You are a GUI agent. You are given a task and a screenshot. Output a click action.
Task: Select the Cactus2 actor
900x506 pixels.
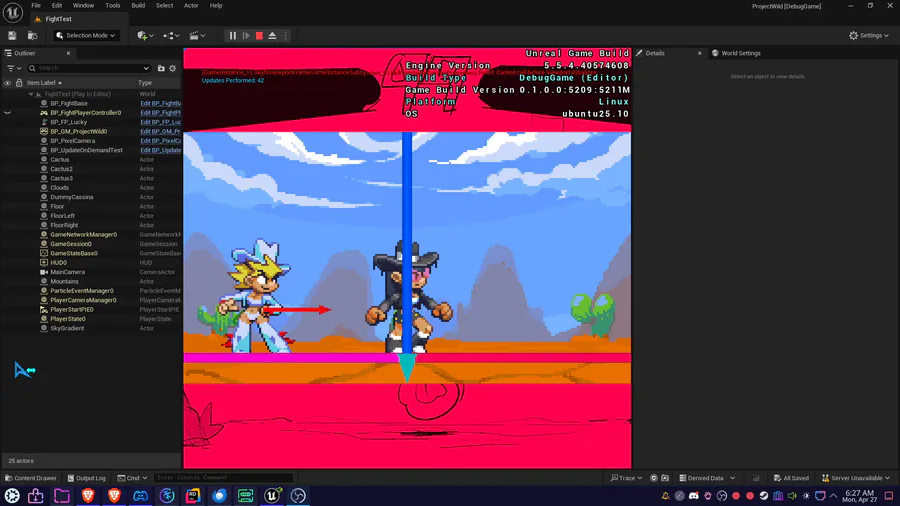pos(61,169)
